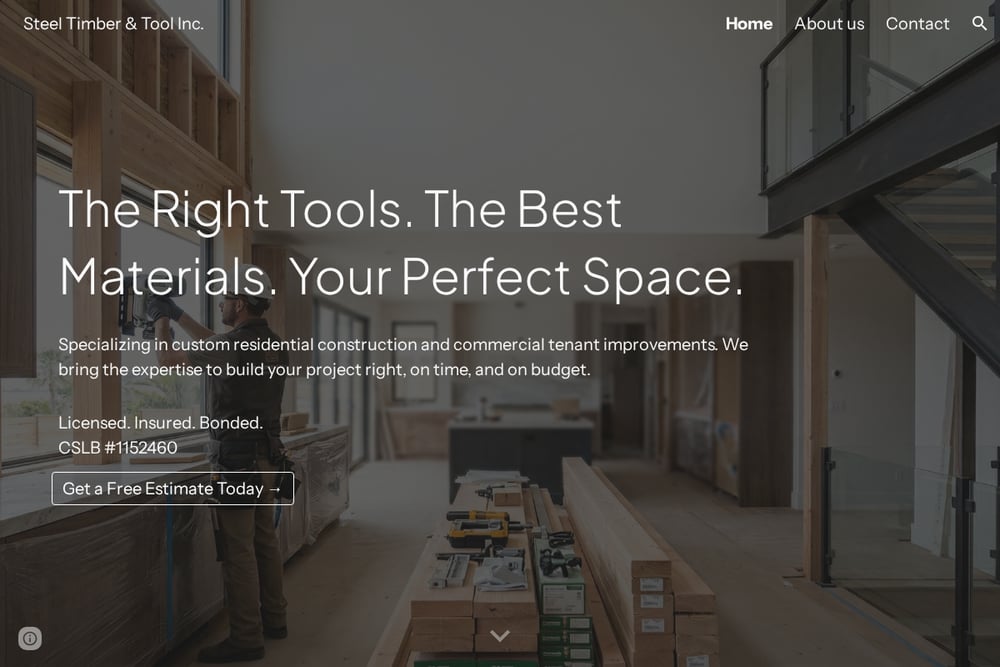Image resolution: width=1000 pixels, height=667 pixels.
Task: Click the headline 'The Right Tools. The Best'
Action: pyautogui.click(x=340, y=209)
